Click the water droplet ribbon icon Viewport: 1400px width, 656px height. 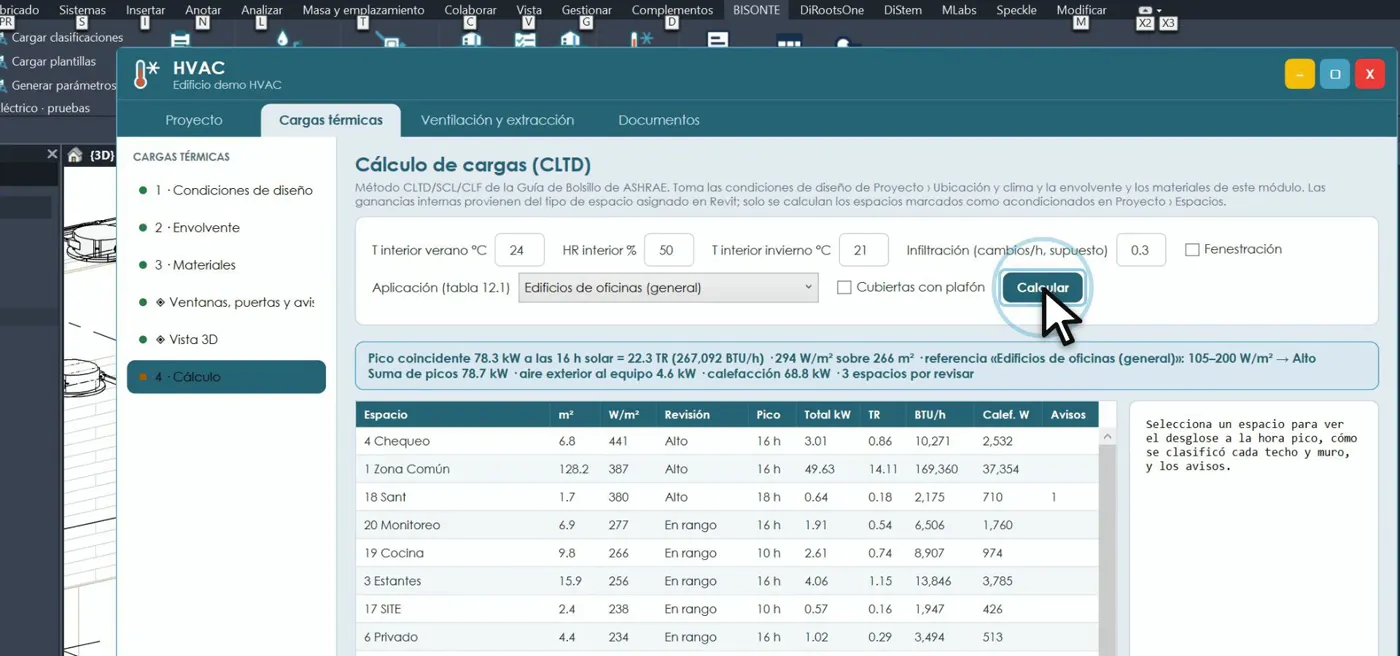click(x=283, y=39)
